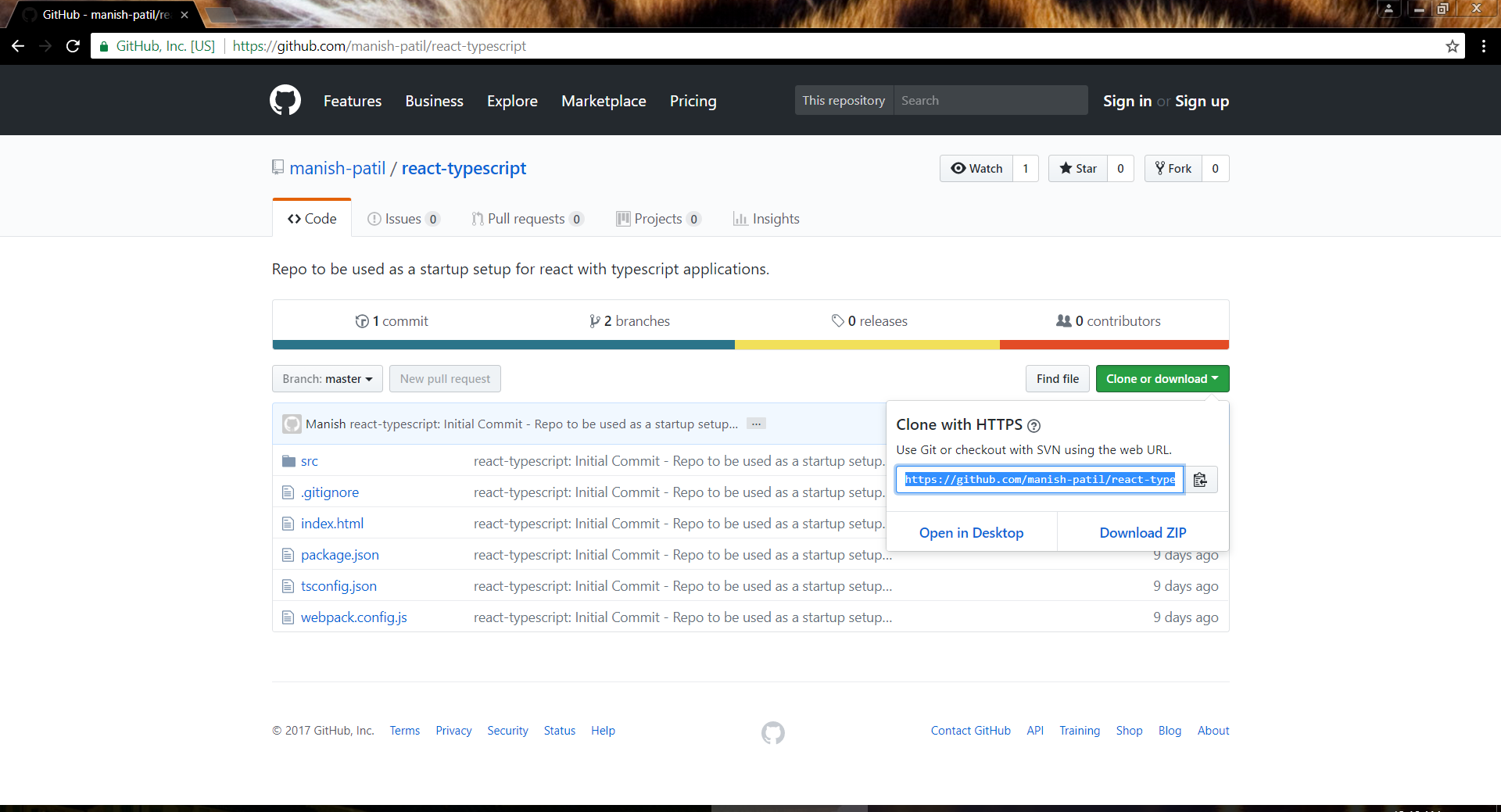Switch to the Code tab
The width and height of the screenshot is (1501, 812).
[x=312, y=219]
